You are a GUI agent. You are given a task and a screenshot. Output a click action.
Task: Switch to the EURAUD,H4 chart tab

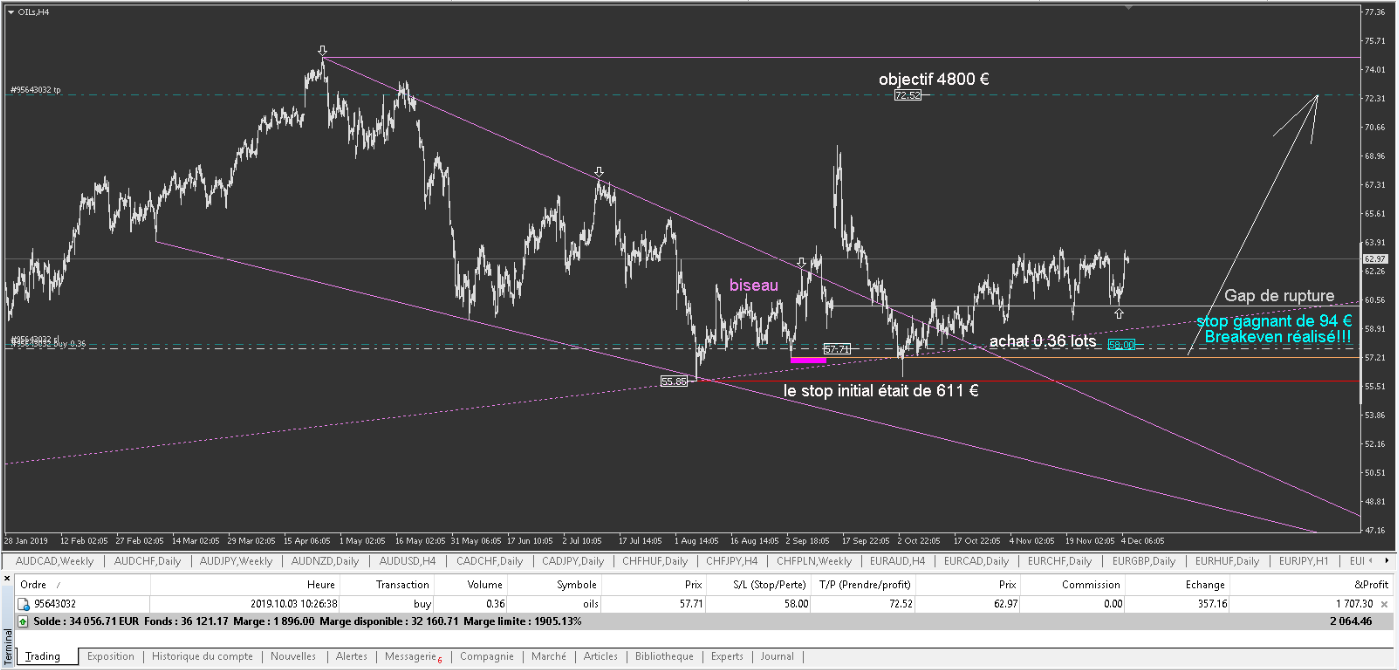click(897, 561)
